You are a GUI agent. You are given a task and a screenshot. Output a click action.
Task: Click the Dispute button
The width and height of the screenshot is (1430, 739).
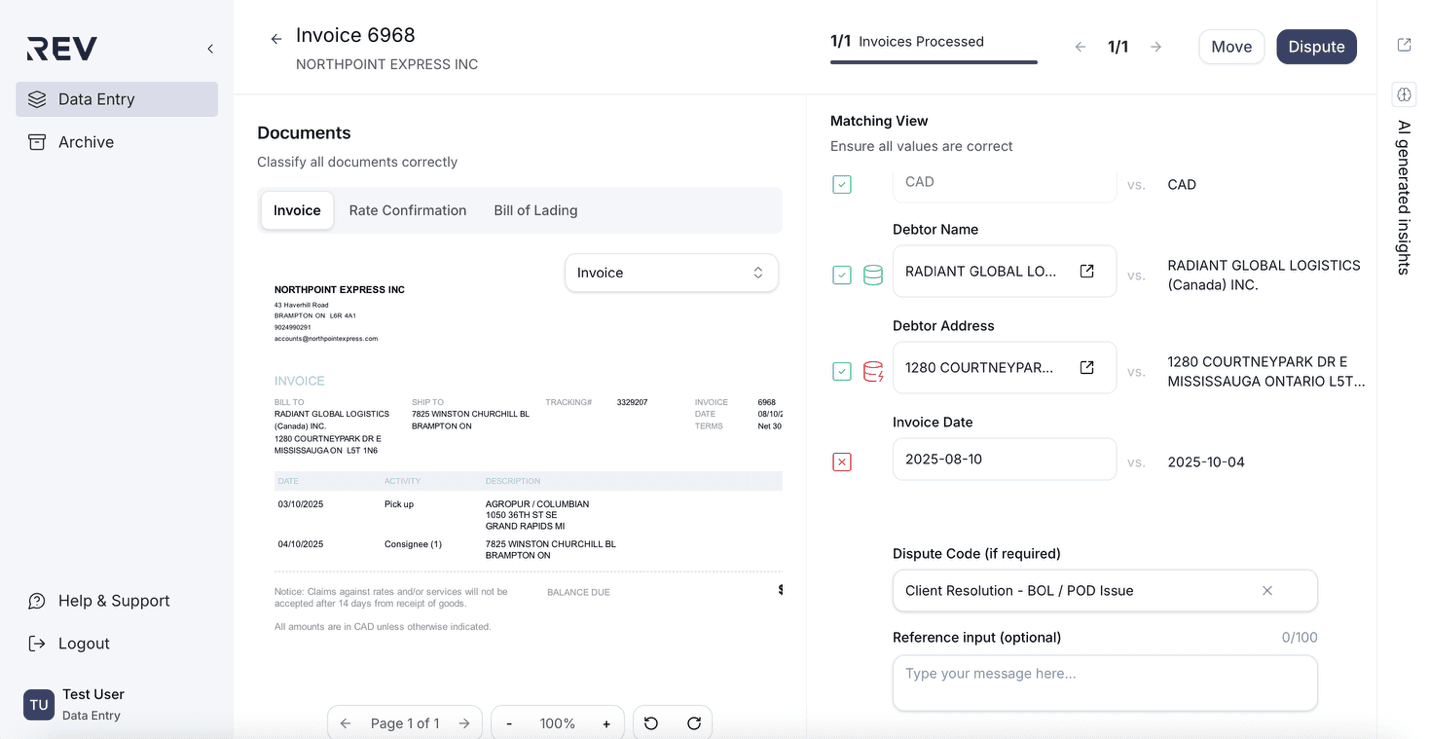click(x=1316, y=47)
